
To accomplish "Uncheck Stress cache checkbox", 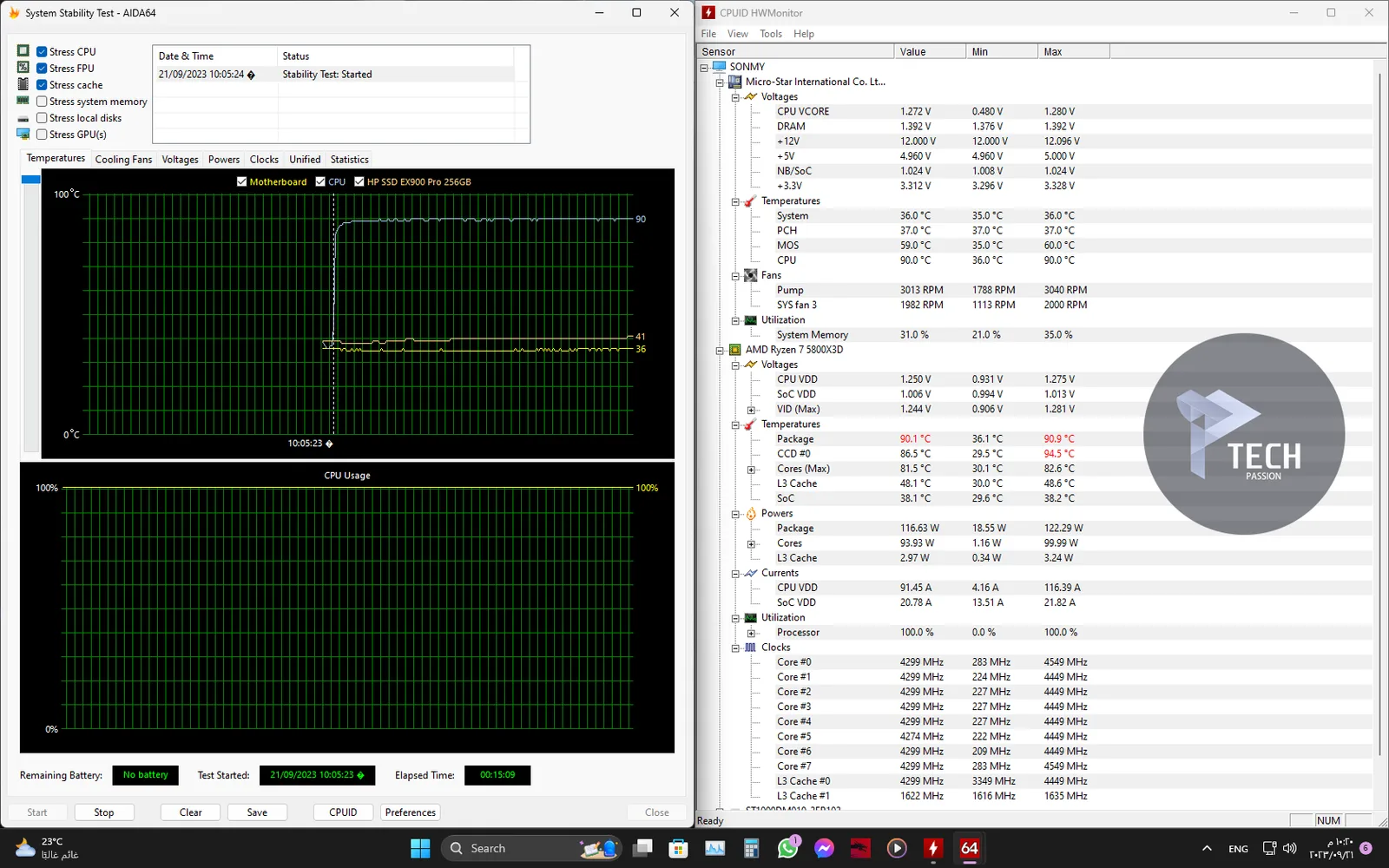I will [42, 84].
